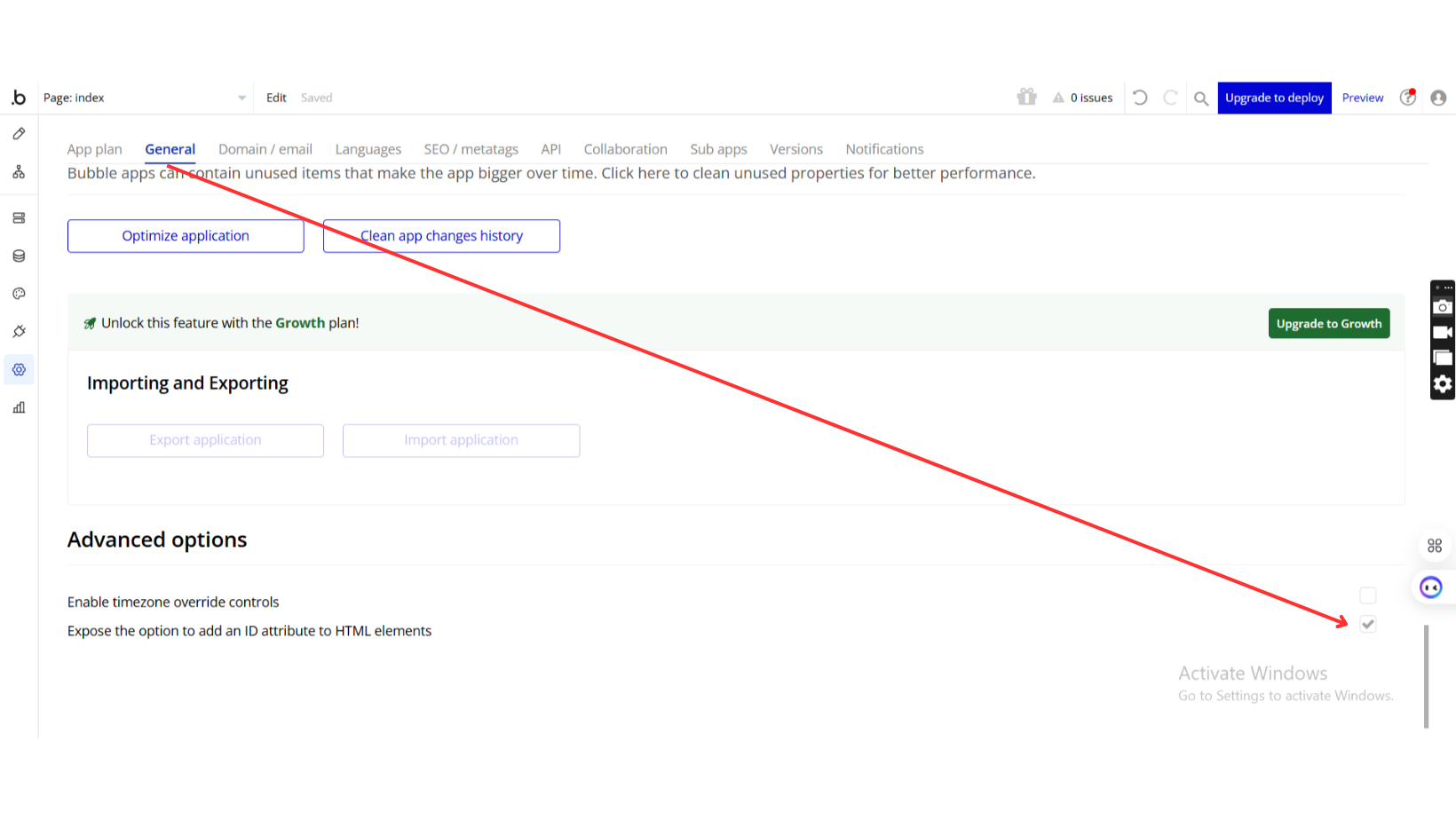Screen dimensions: 1456x820
Task: Open the Domain / email tab
Action: pyautogui.click(x=265, y=149)
